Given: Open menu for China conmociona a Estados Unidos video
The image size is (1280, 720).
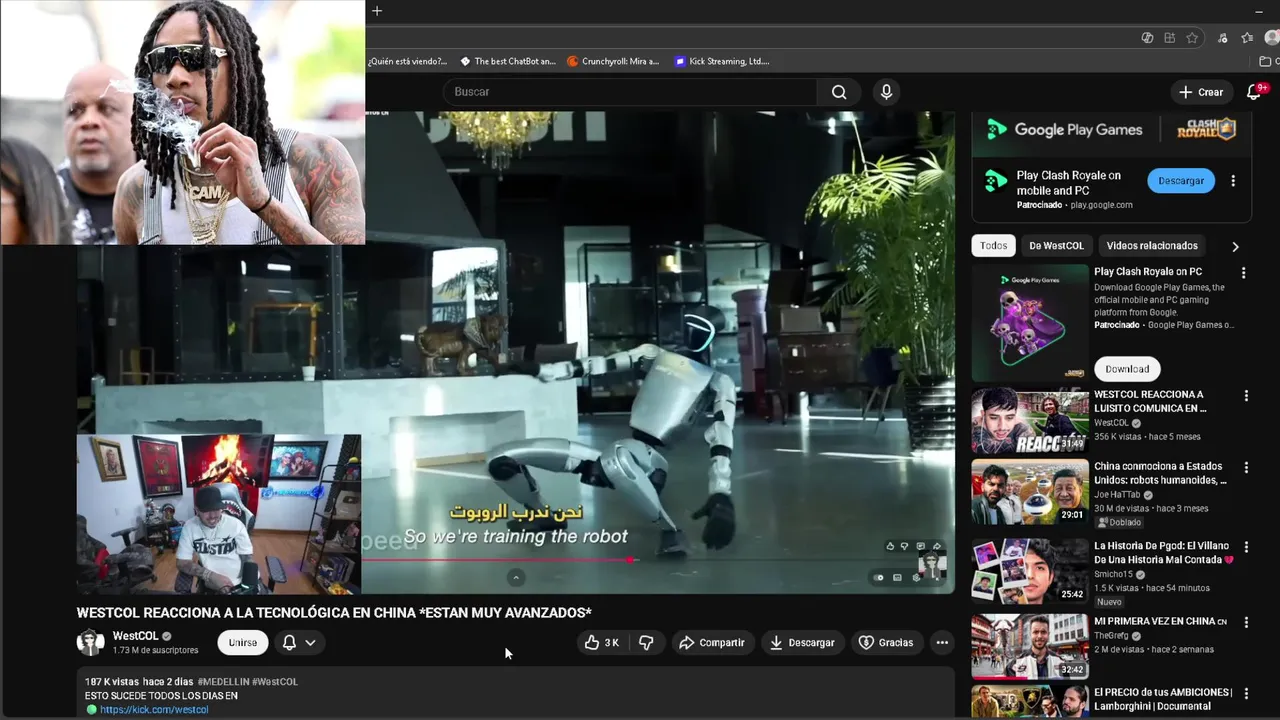Looking at the screenshot, I should click(x=1246, y=468).
